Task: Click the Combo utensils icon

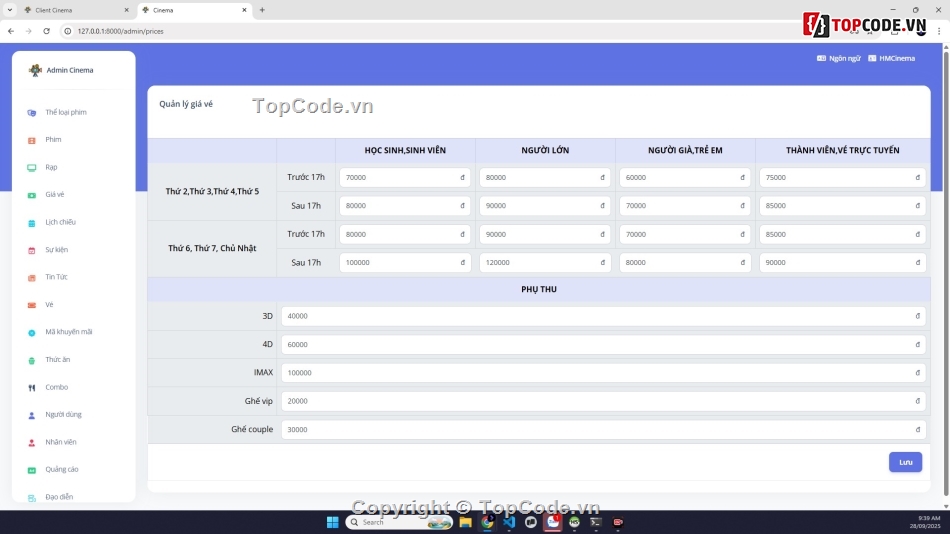Action: click(x=32, y=388)
